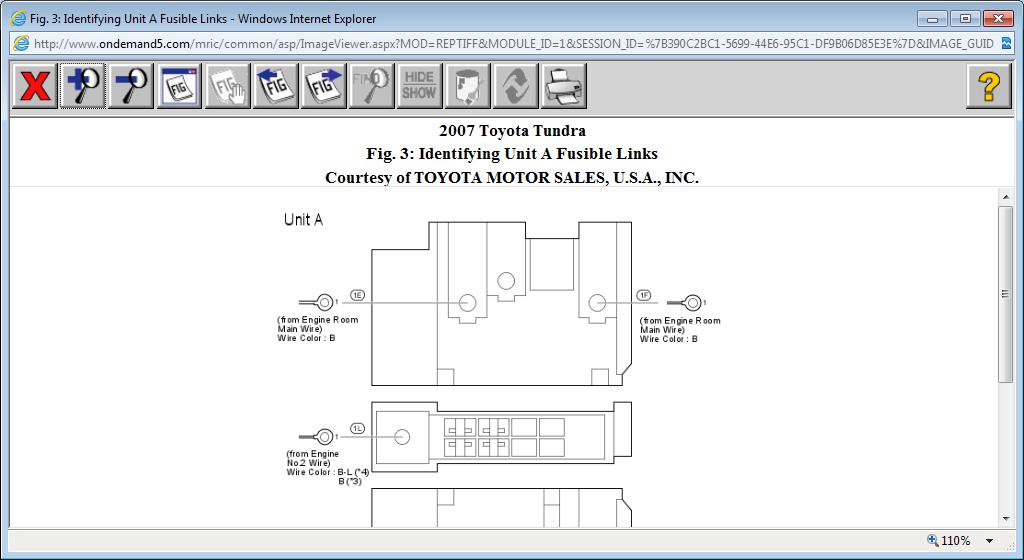
Task: Click the vertical scrollbar thumb
Action: pyautogui.click(x=1005, y=294)
